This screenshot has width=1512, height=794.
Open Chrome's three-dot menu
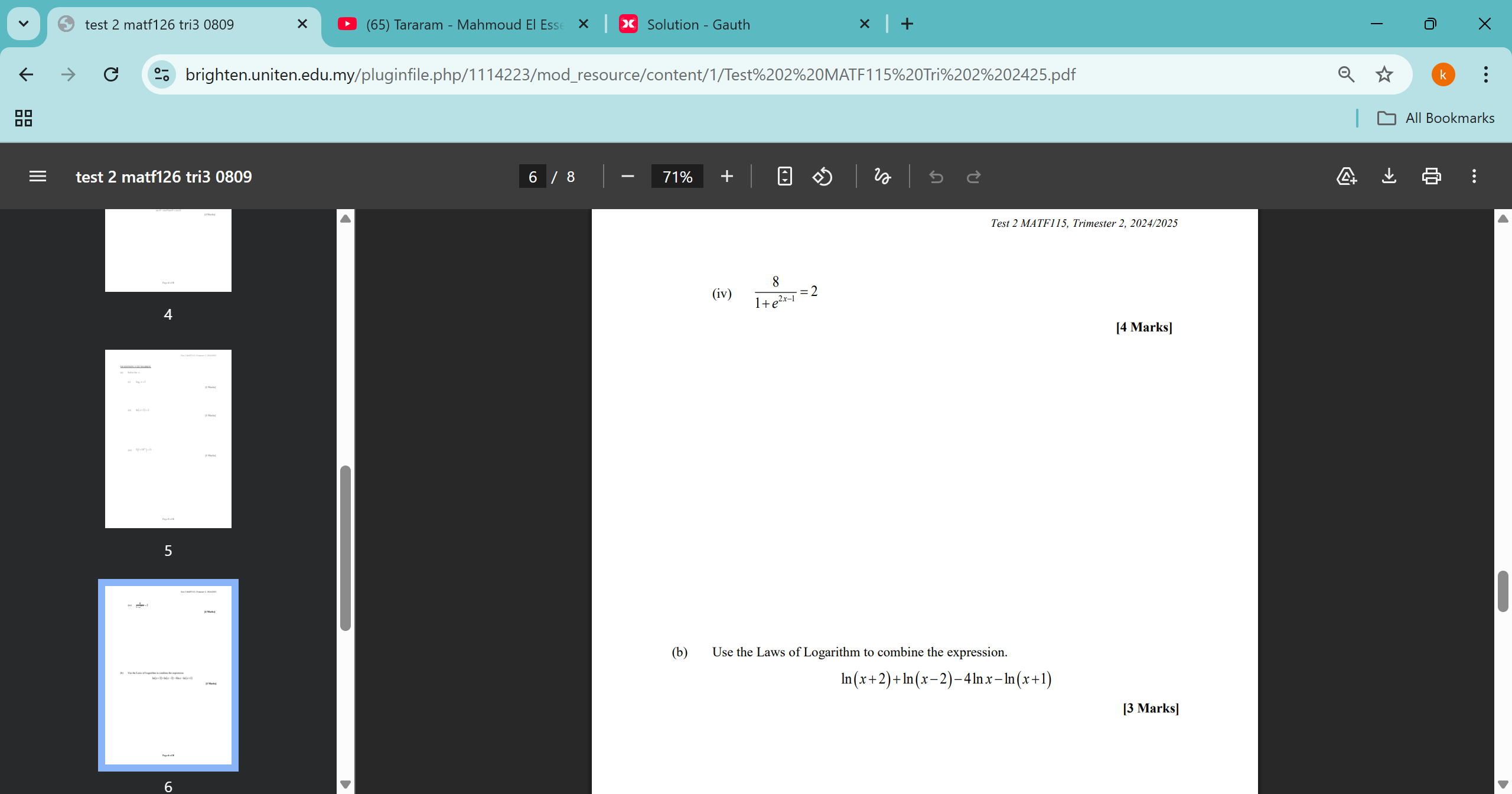tap(1485, 74)
